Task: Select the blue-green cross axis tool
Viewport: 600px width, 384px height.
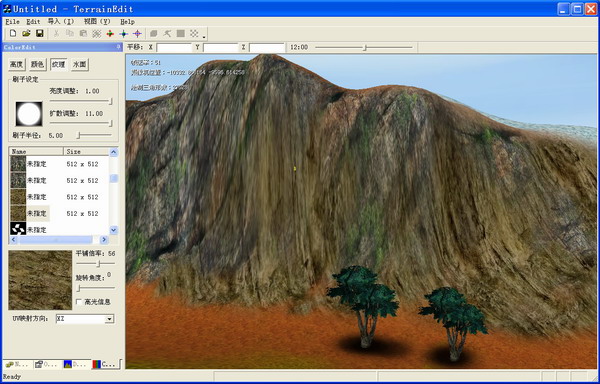Action: coord(124,34)
